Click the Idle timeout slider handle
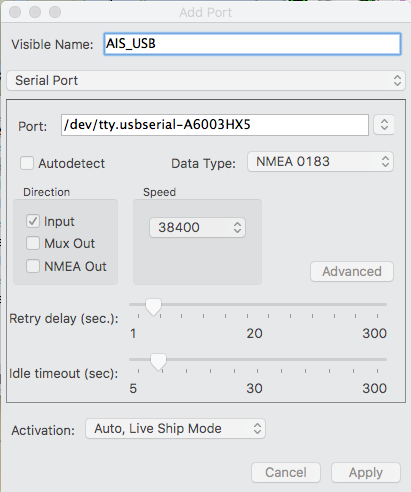This screenshot has height=492, width=411. 158,362
